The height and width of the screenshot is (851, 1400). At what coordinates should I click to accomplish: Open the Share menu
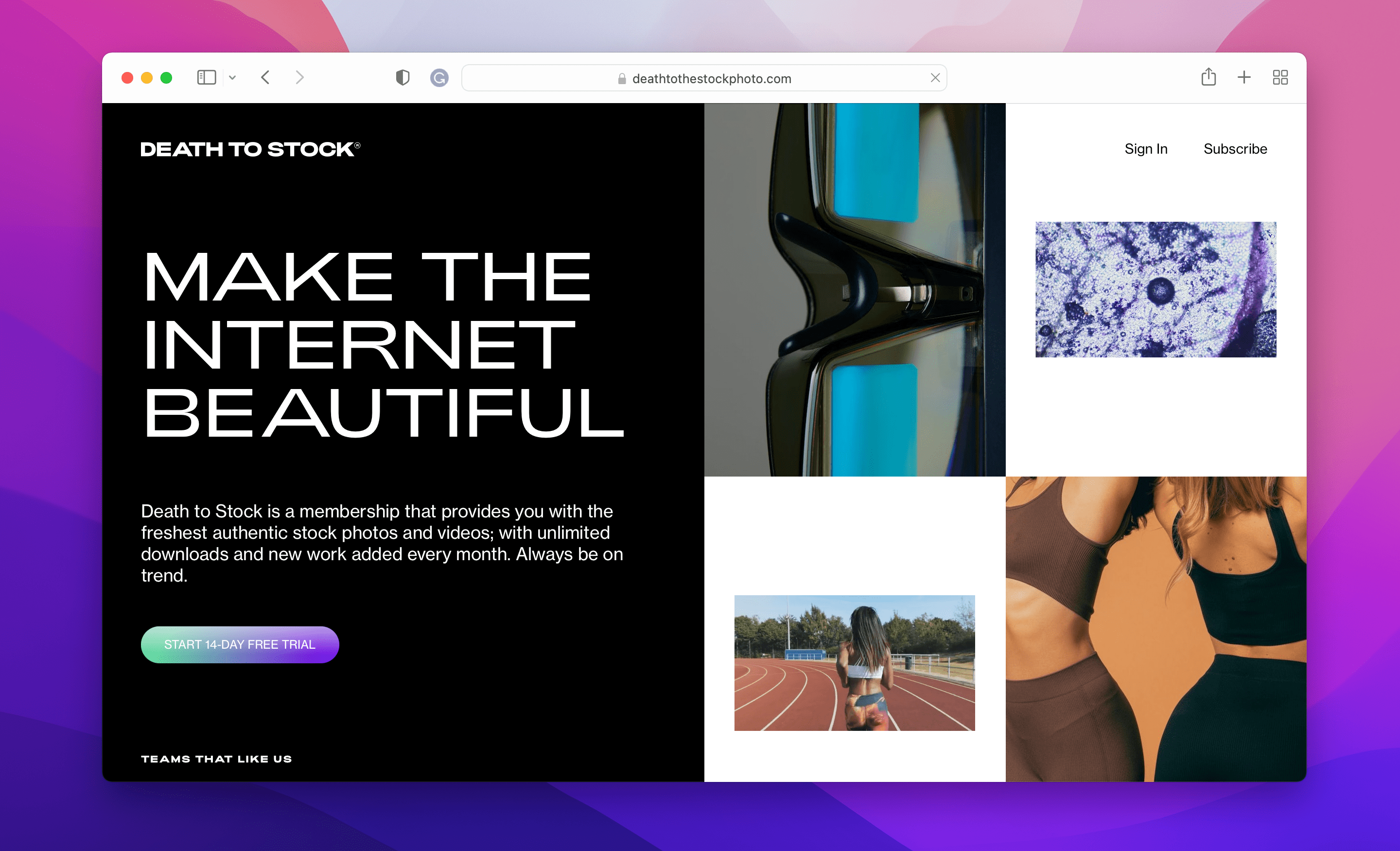click(1209, 77)
